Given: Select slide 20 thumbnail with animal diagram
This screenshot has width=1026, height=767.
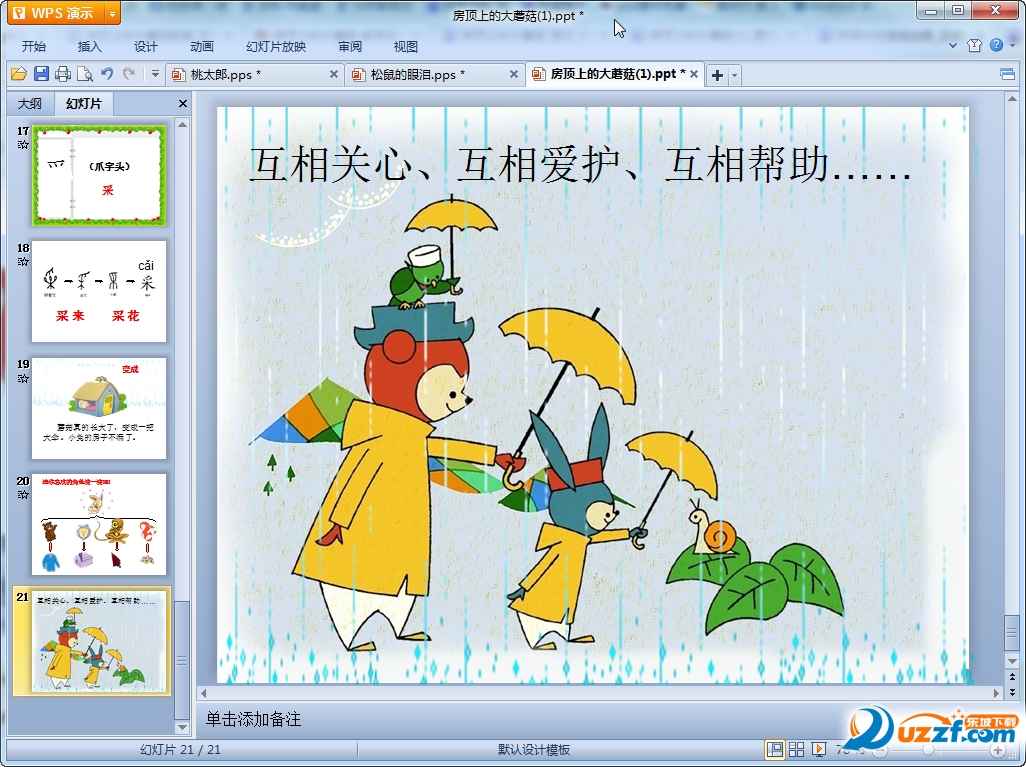Looking at the screenshot, I should [99, 524].
